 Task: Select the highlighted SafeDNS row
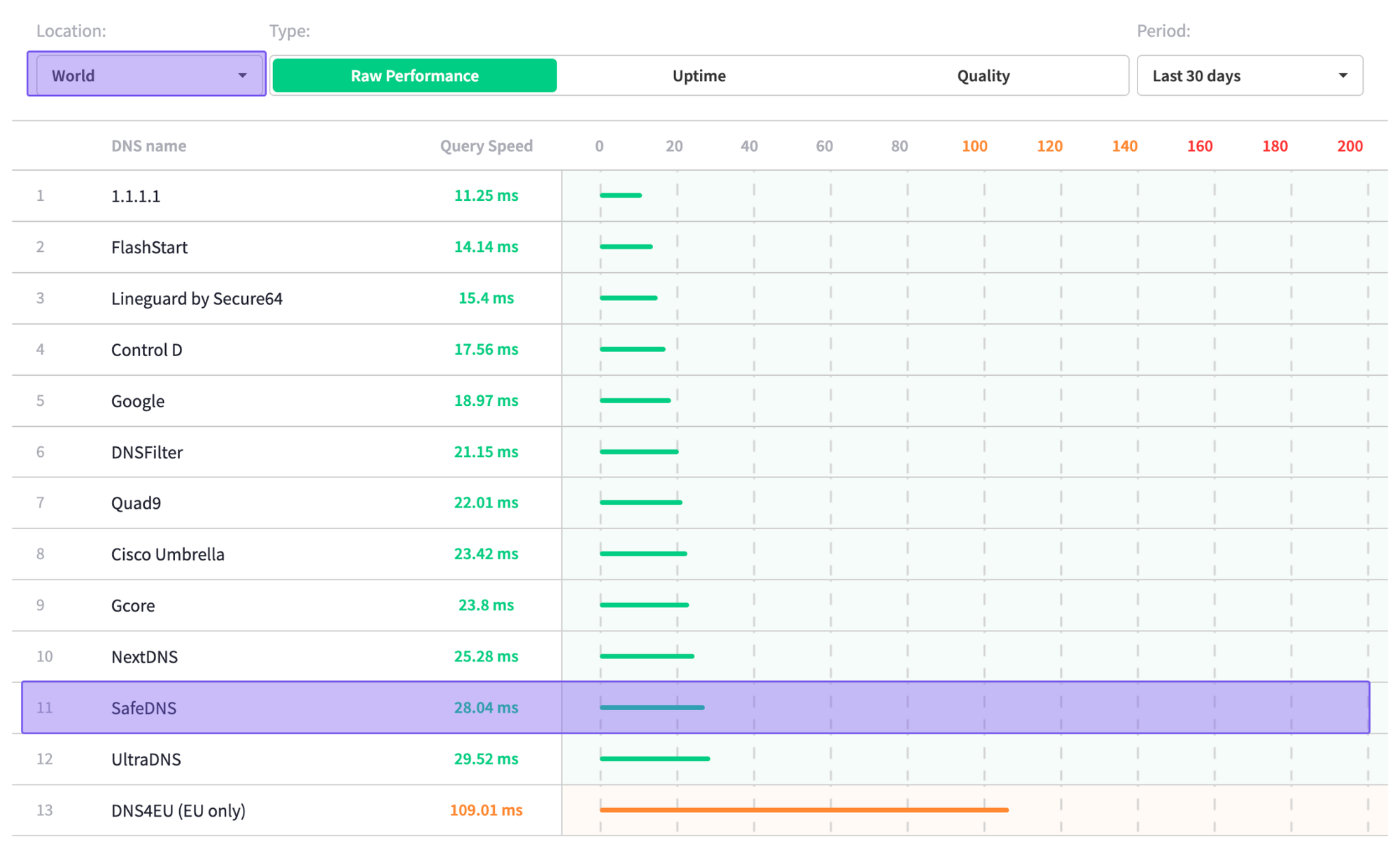143,707
